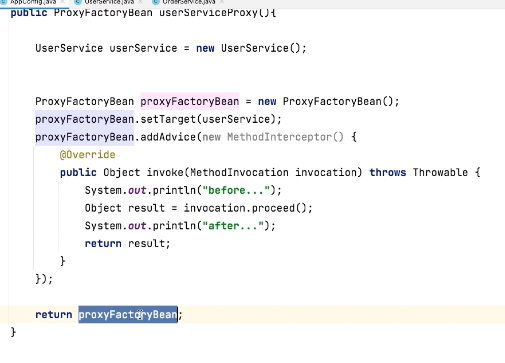Click the return keyword on the highlighted line
The height and width of the screenshot is (363, 505).
point(54,315)
